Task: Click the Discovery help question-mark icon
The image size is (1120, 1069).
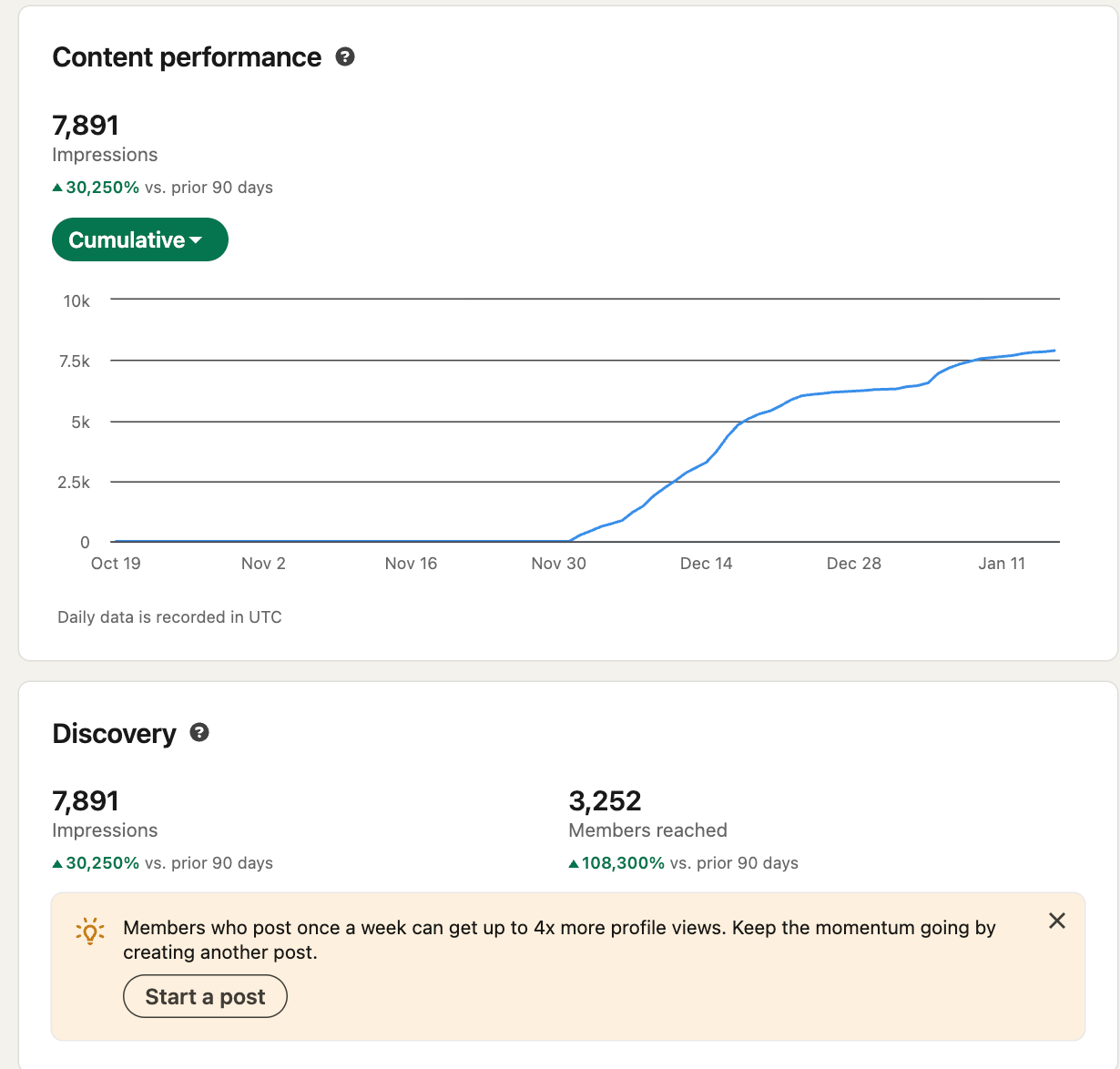Action: click(199, 733)
